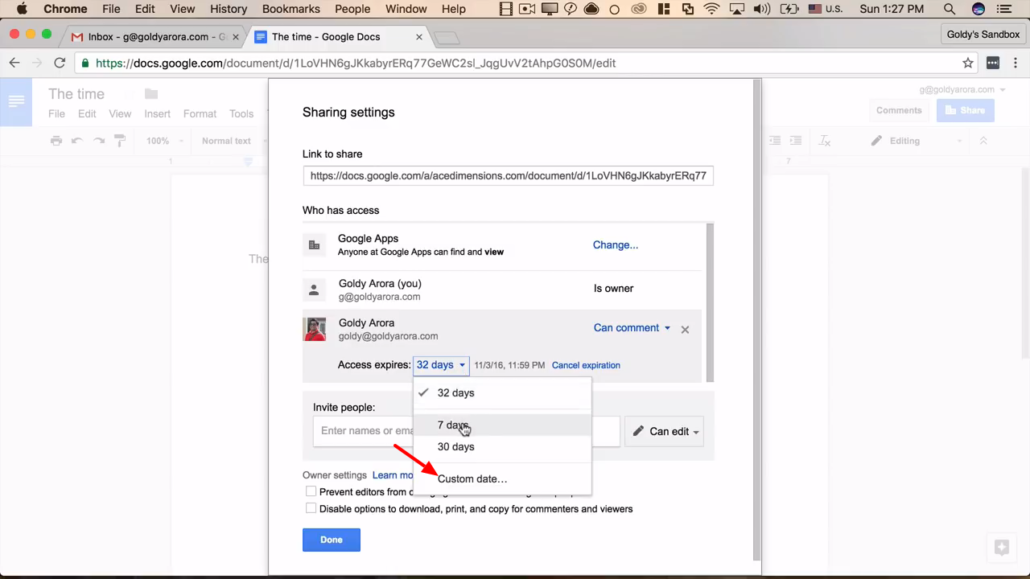The width and height of the screenshot is (1030, 579).
Task: Click the folder icon beside document title
Action: coord(151,94)
